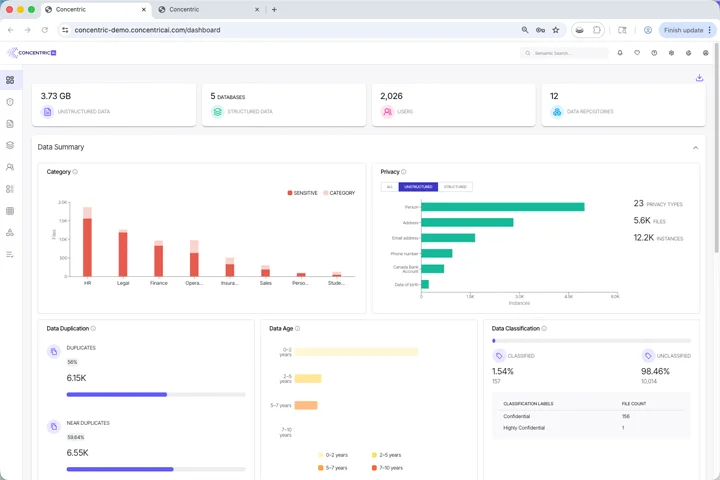The image size is (720, 480).
Task: Open the dashboard icon in left sidebar
Action: (x=10, y=80)
